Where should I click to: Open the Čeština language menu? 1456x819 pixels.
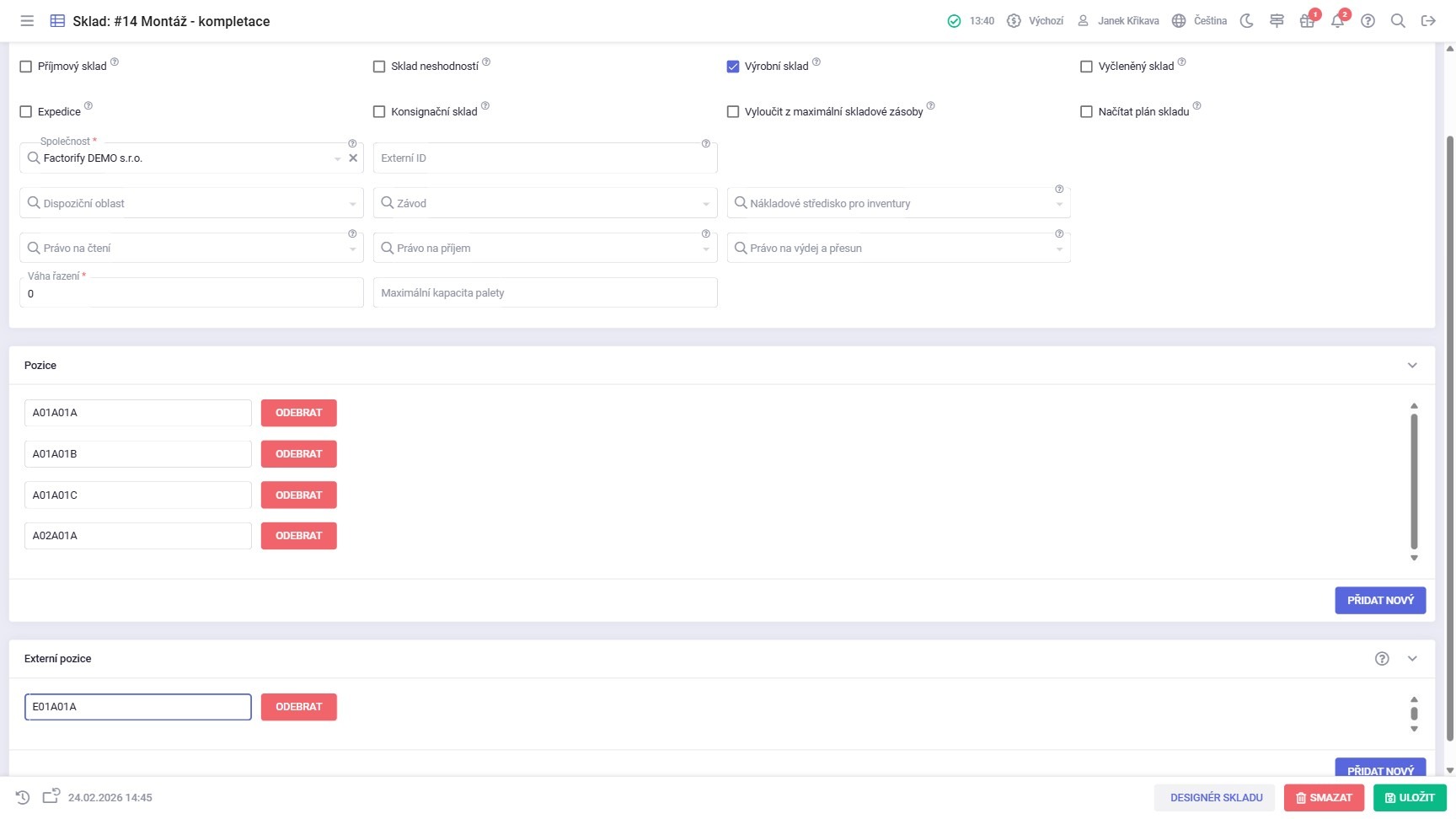pyautogui.click(x=1199, y=21)
